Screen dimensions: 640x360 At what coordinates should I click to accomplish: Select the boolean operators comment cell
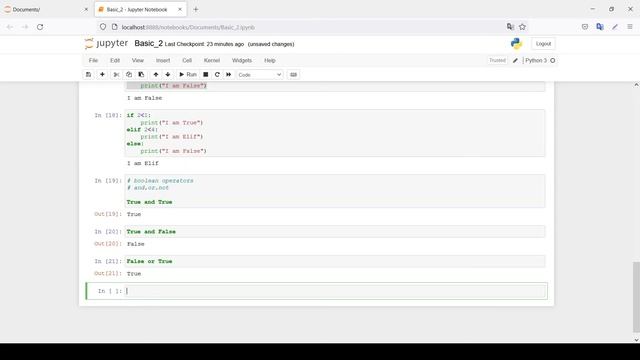pyautogui.click(x=335, y=191)
